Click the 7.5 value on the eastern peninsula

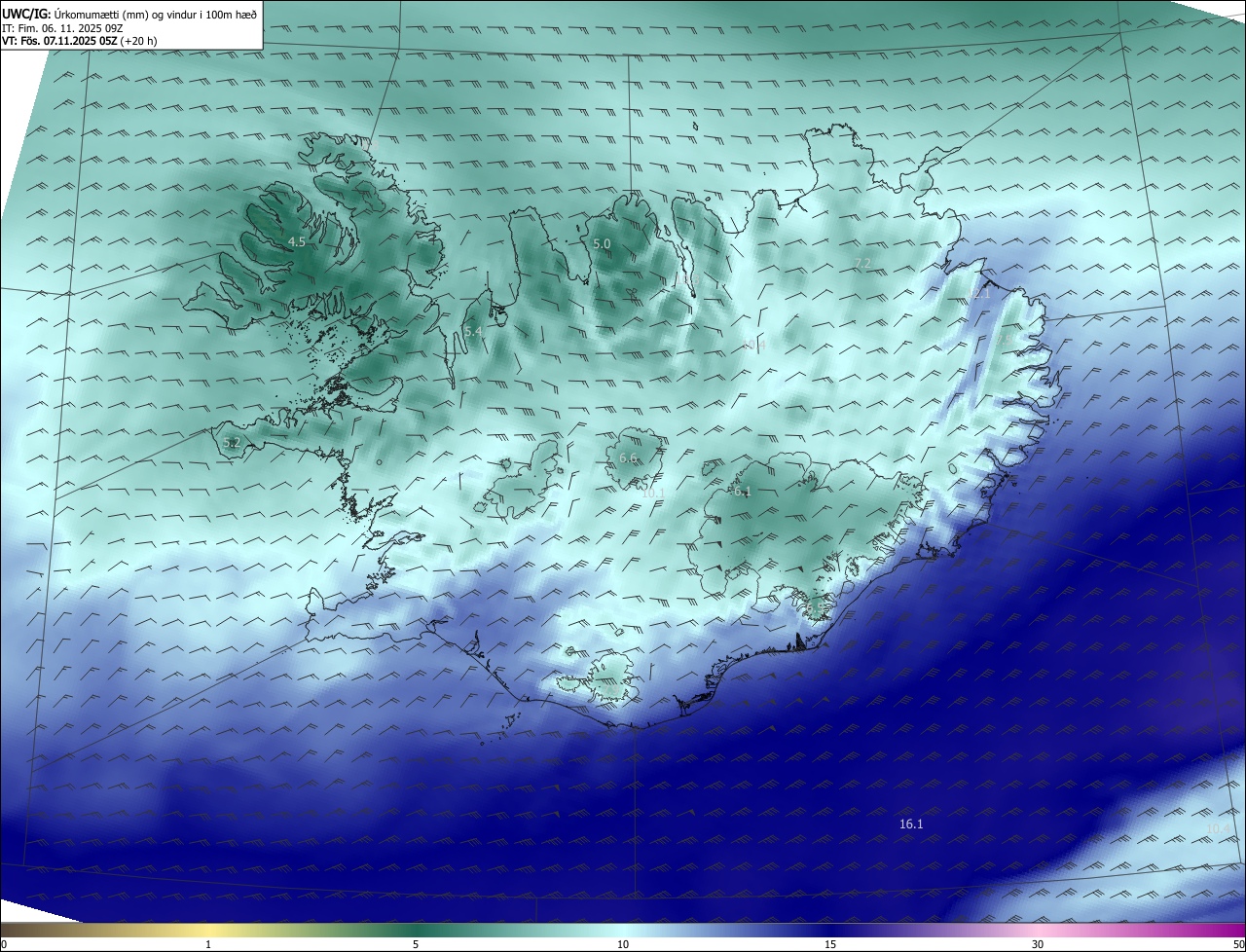click(1006, 340)
